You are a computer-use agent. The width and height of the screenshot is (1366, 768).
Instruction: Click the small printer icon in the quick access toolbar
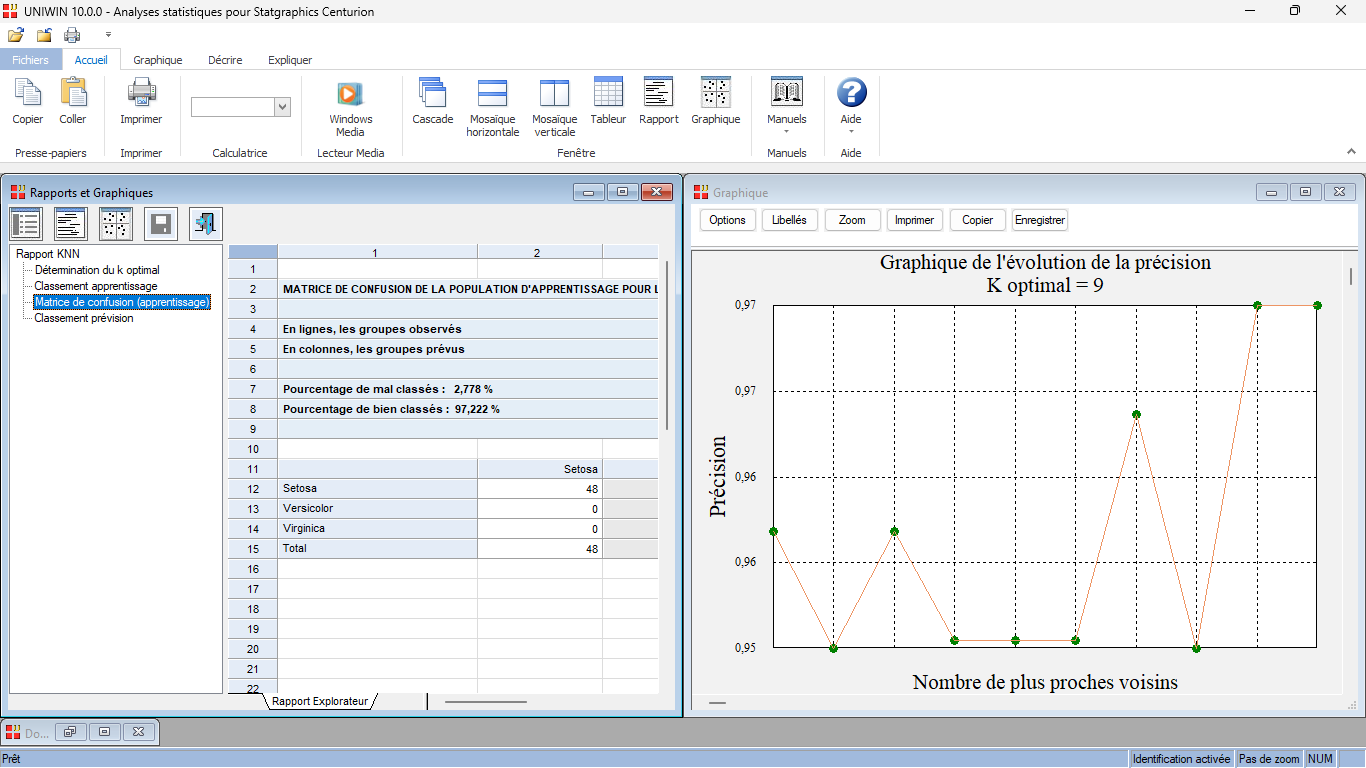point(72,35)
